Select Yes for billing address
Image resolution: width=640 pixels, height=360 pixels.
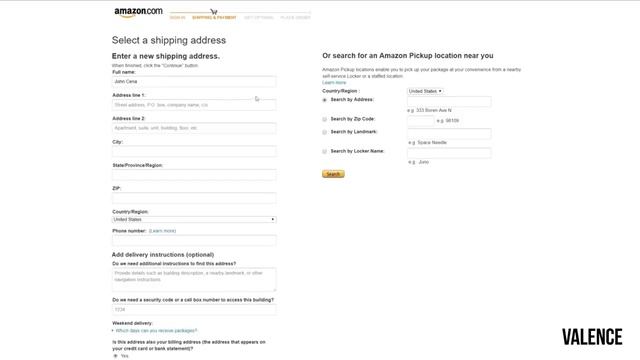(x=116, y=356)
